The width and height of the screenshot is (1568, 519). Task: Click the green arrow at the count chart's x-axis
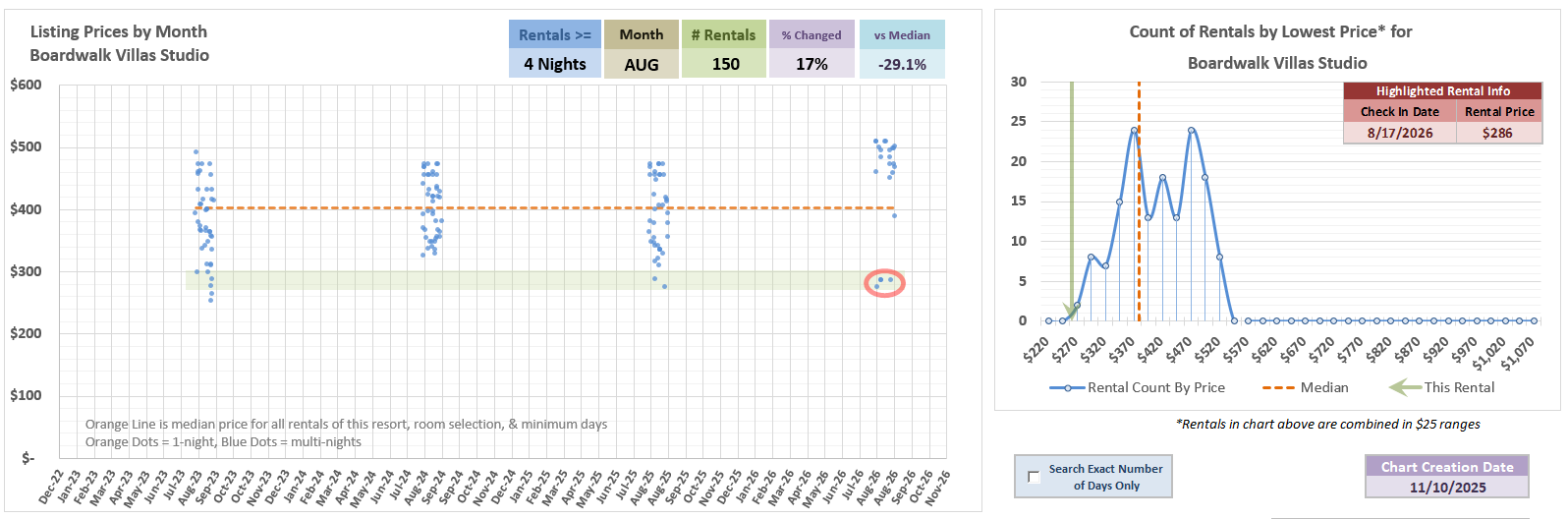coord(1070,310)
